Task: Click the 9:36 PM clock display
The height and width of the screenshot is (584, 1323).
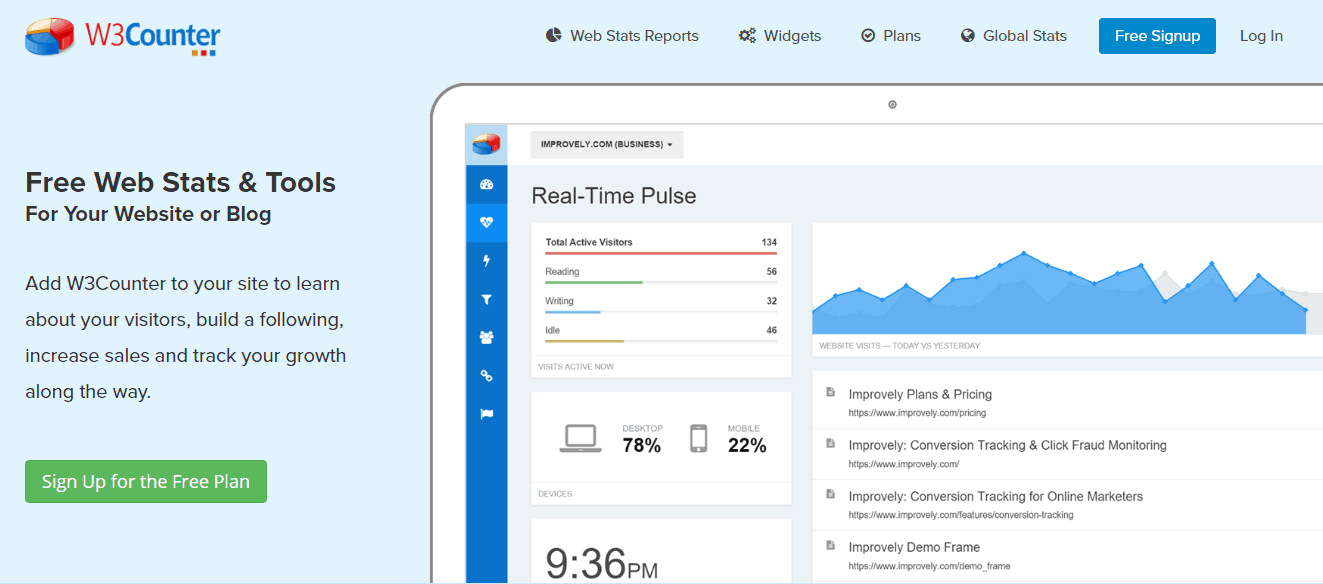Action: pyautogui.click(x=602, y=563)
